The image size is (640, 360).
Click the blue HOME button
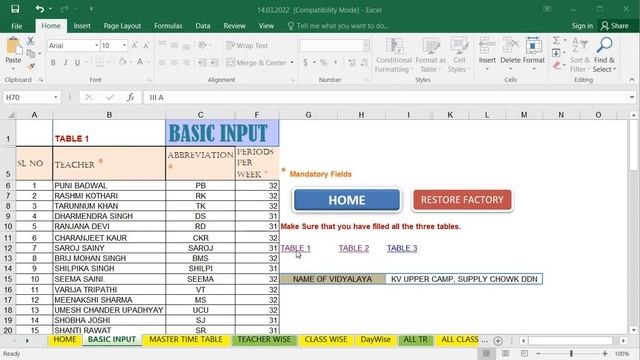pos(347,200)
